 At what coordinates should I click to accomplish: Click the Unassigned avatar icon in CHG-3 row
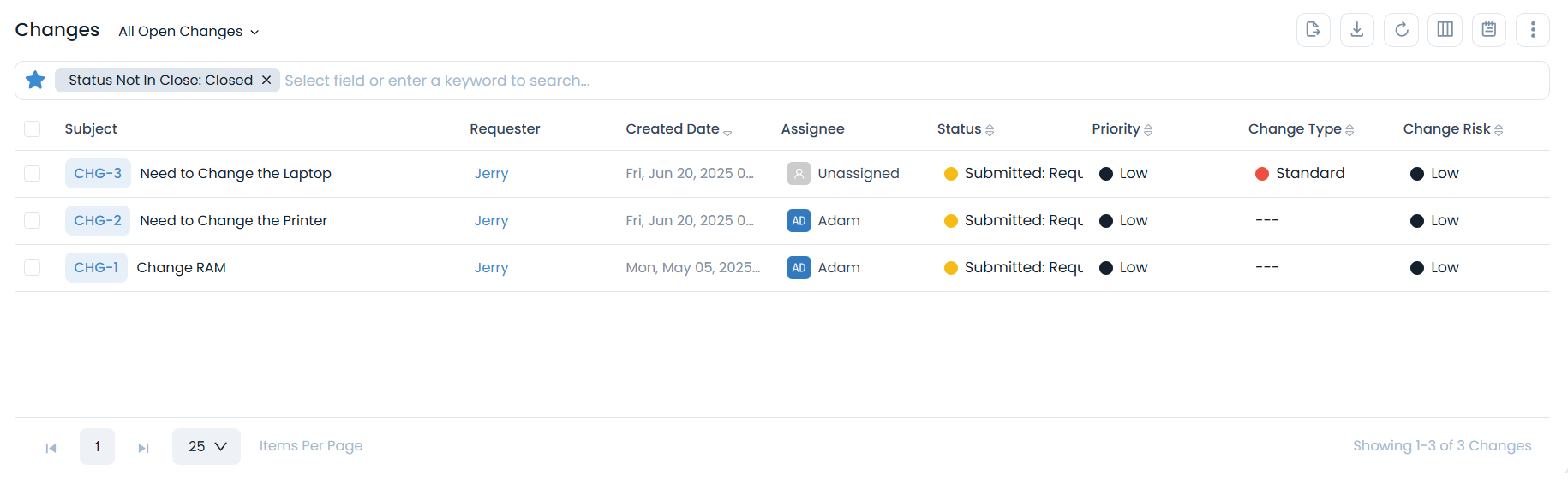coord(799,174)
